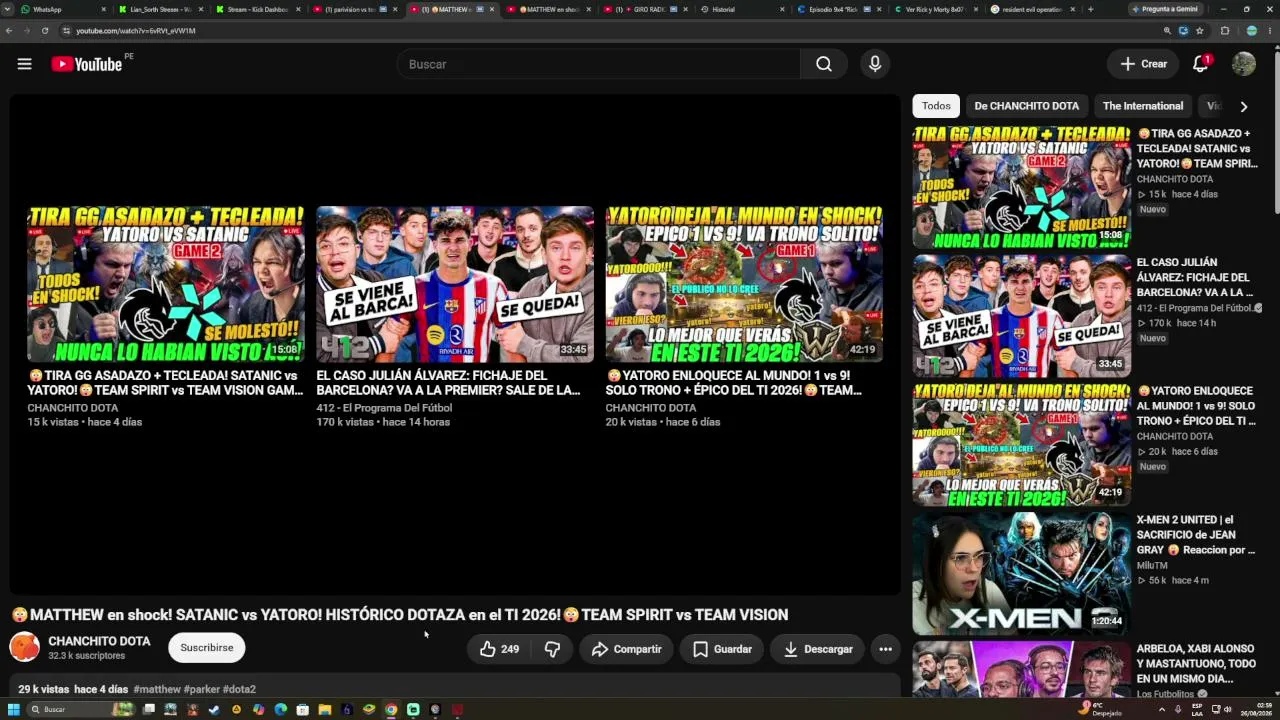Viewport: 1280px width, 720px height.
Task: Switch to the resident evil operation tab
Action: pyautogui.click(x=1035, y=9)
